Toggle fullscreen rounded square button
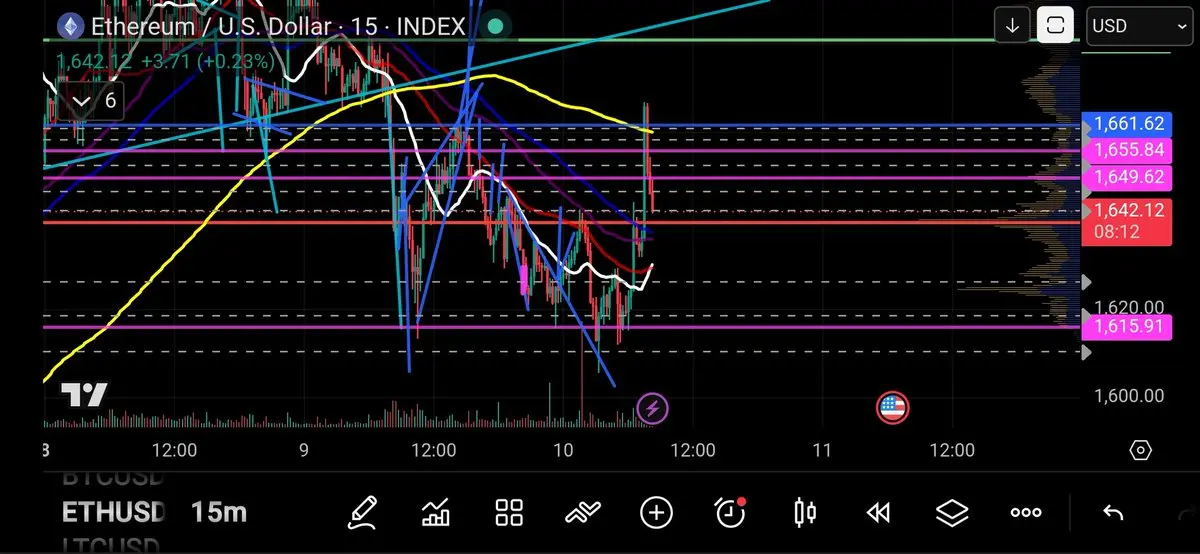 pos(1055,26)
